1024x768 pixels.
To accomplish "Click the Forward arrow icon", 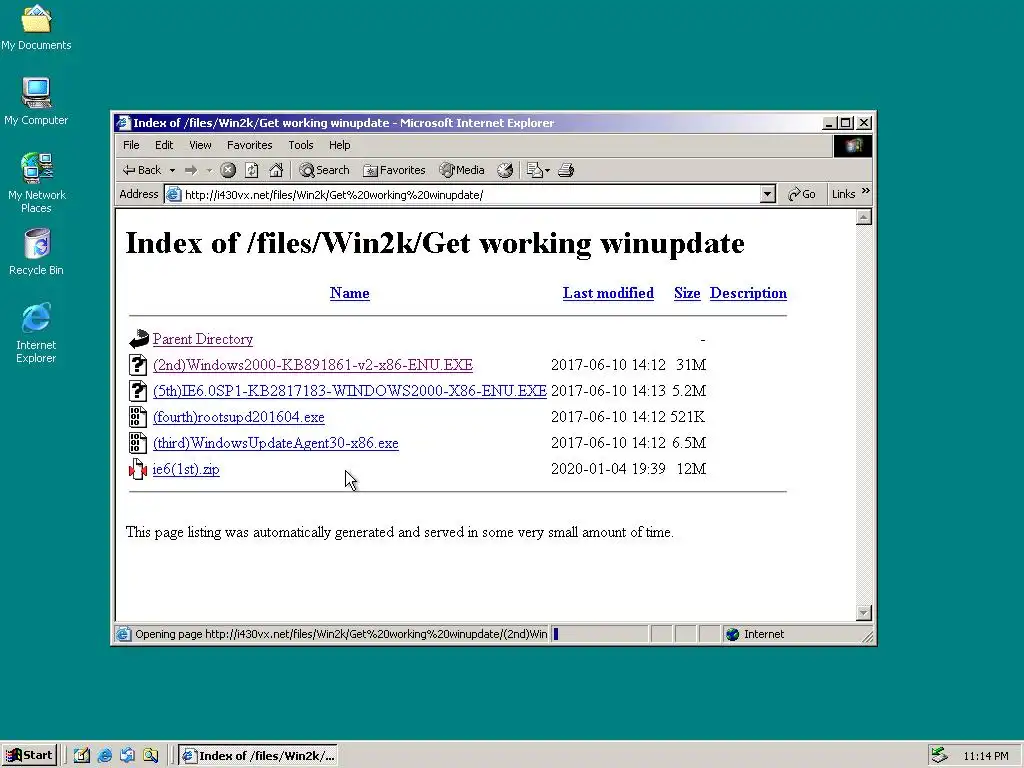I will pos(191,170).
